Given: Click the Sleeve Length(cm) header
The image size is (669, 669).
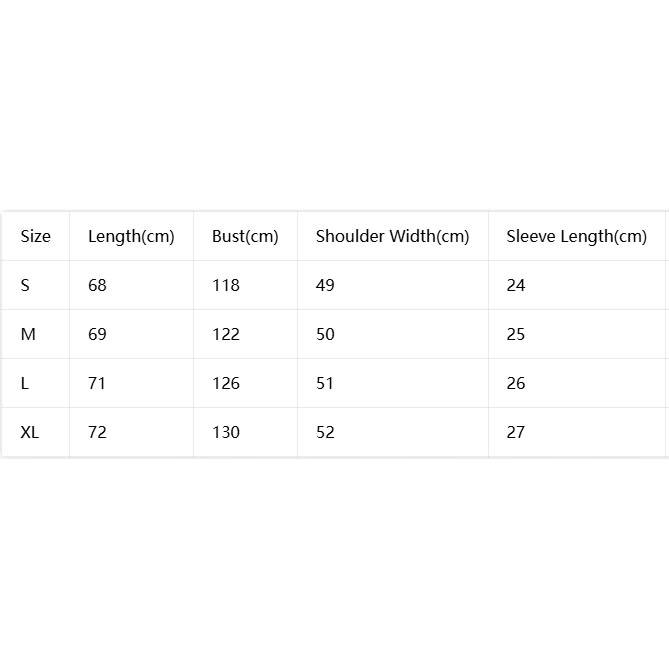Looking at the screenshot, I should coord(577,237).
